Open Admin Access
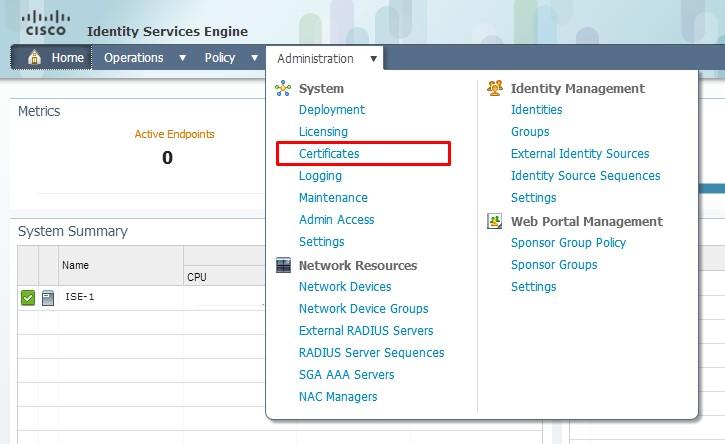 [337, 220]
